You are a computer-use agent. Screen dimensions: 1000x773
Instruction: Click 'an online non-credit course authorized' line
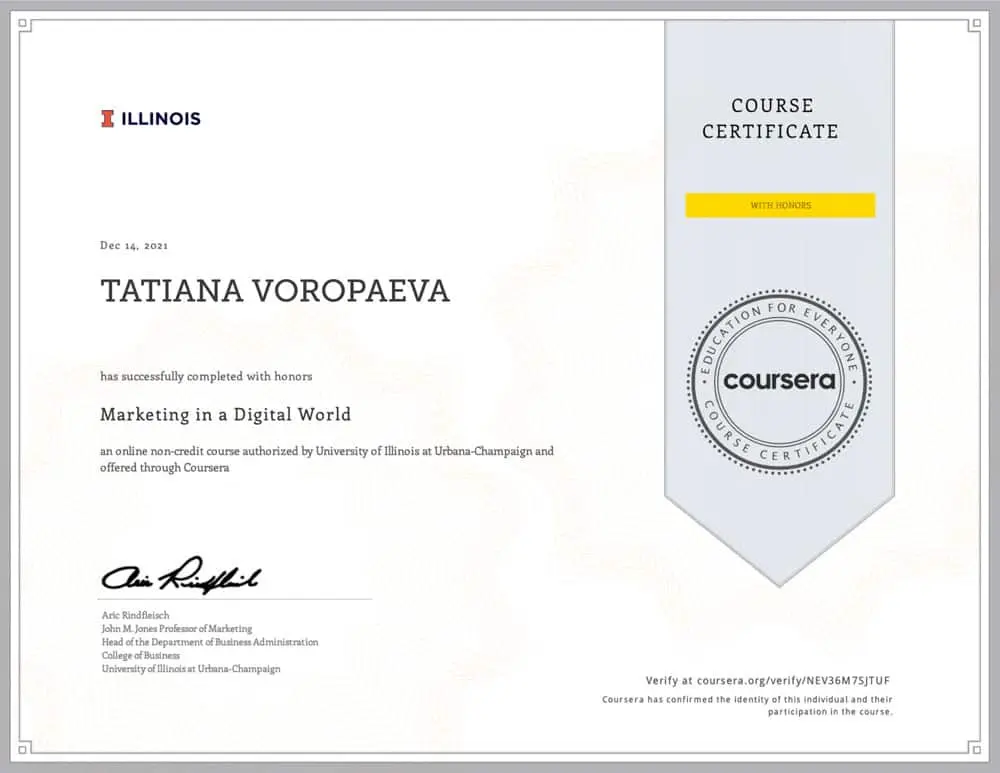coord(327,451)
